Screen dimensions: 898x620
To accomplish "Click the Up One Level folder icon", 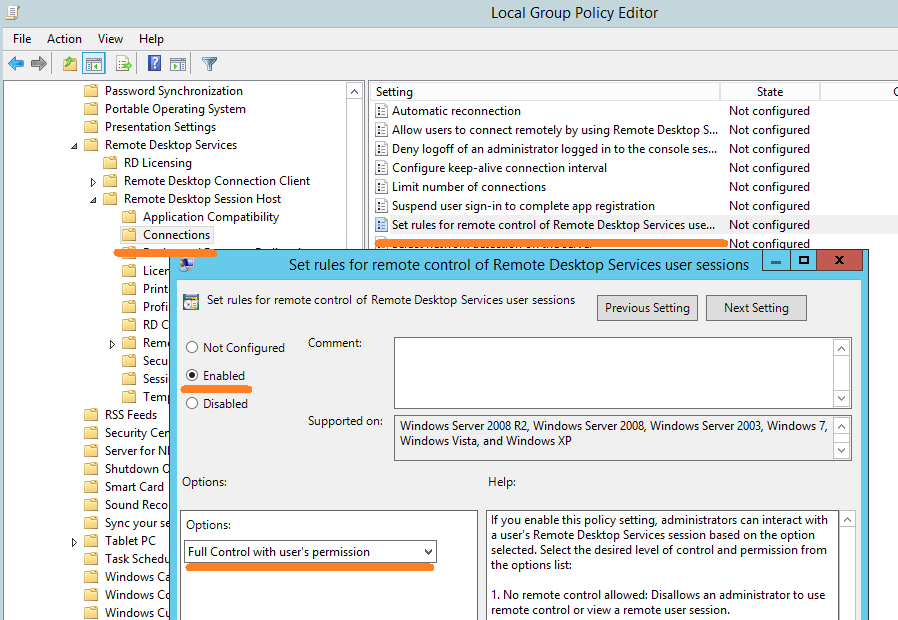I will click(69, 64).
